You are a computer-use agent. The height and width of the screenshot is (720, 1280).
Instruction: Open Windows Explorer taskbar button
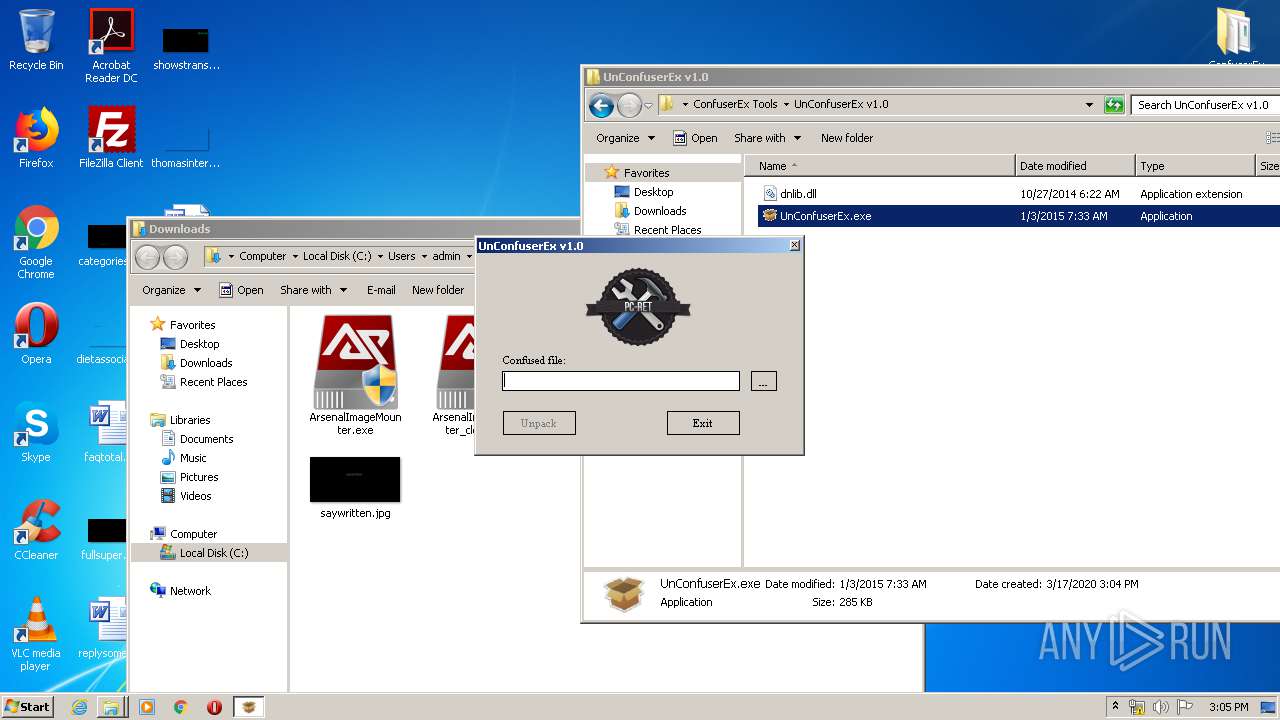[x=111, y=707]
